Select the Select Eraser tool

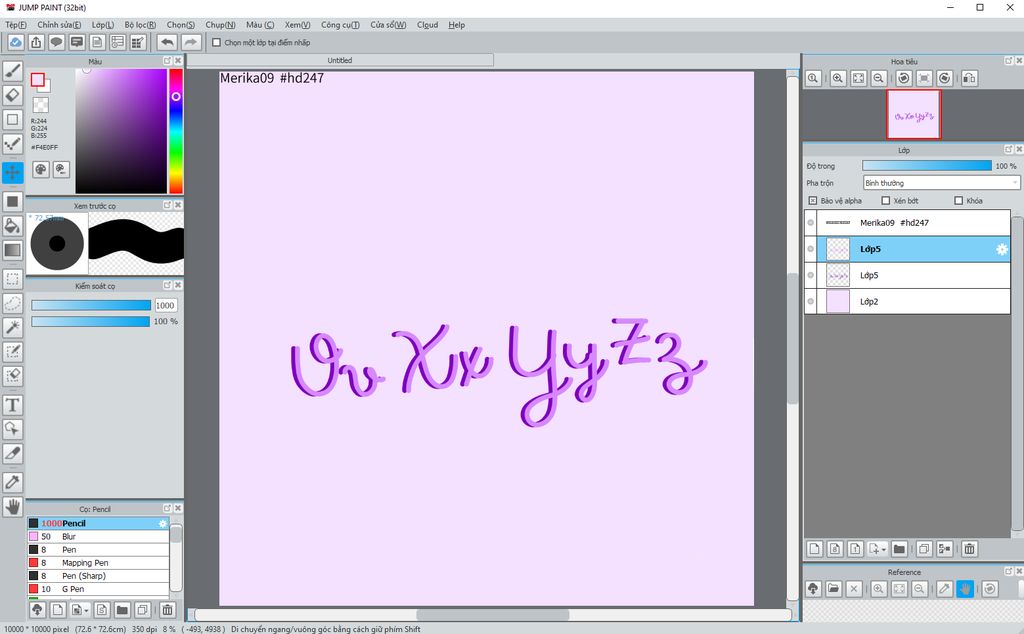12,376
